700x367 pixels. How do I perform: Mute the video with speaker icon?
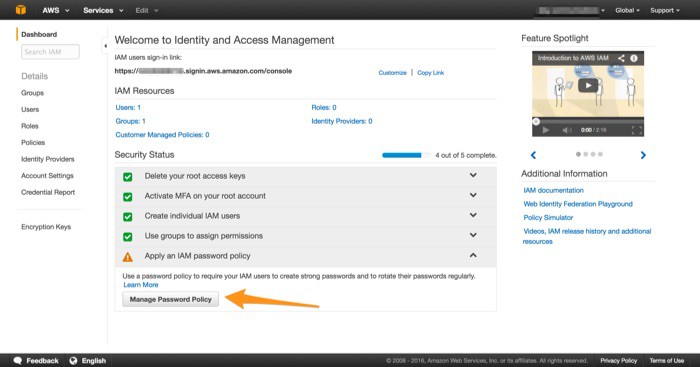click(x=567, y=130)
